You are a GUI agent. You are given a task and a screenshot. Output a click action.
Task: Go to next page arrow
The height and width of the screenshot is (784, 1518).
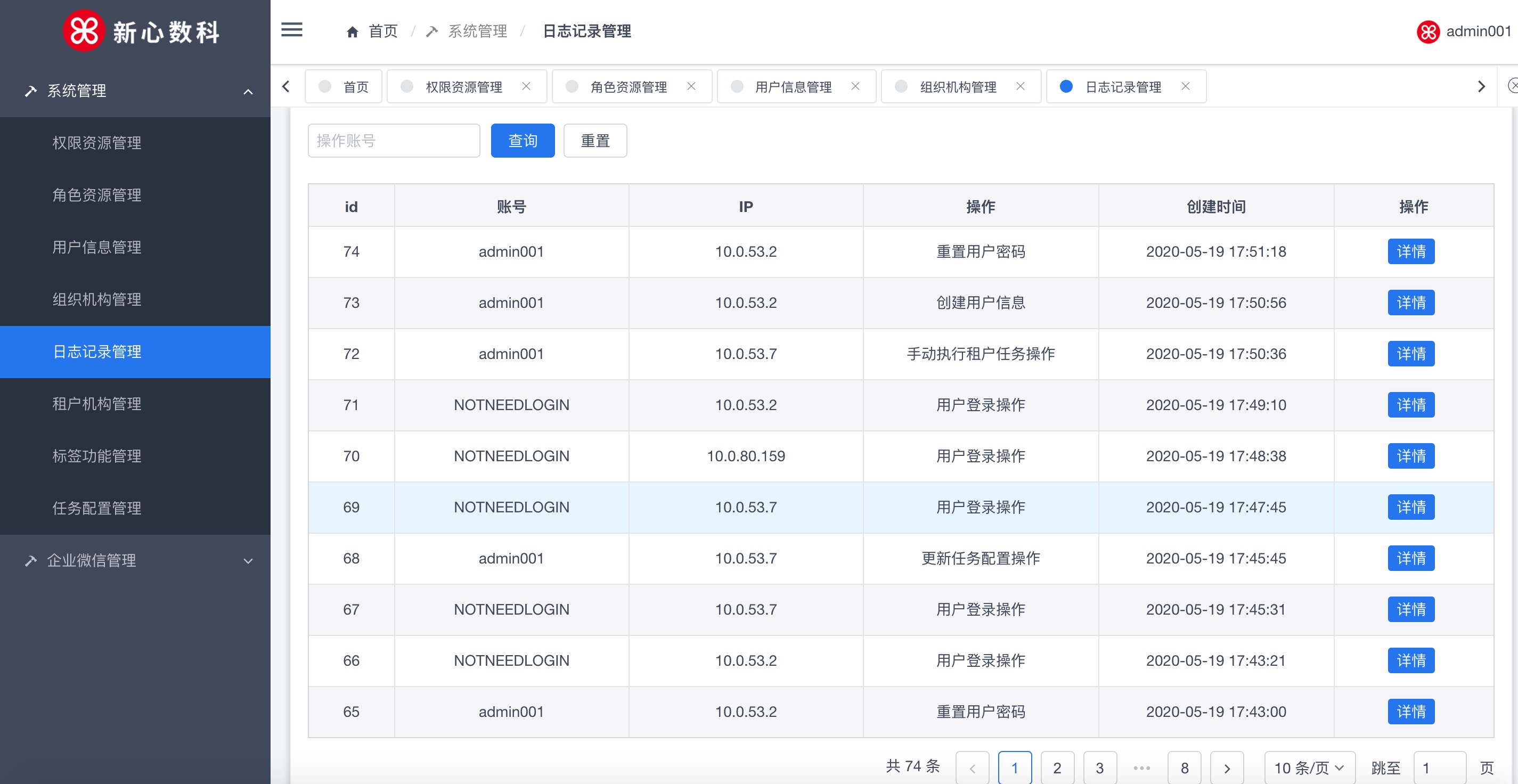(1227, 767)
